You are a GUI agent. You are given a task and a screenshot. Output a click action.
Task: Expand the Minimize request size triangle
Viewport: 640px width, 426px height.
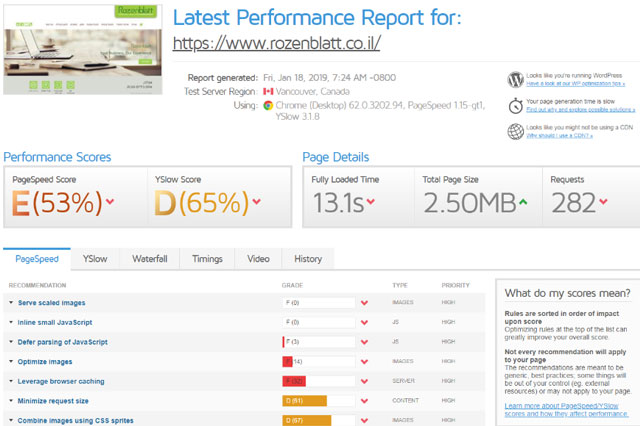(11, 400)
